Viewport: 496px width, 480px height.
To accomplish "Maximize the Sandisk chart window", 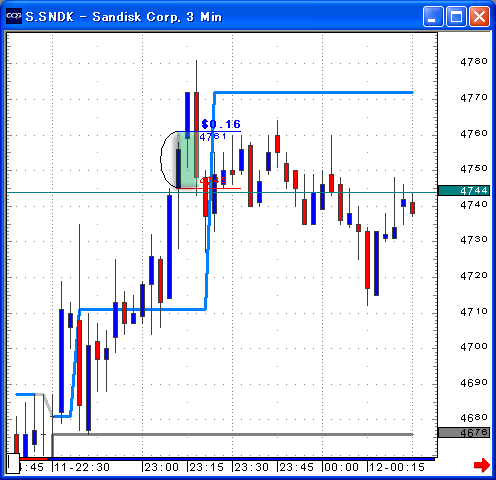I will coord(456,16).
